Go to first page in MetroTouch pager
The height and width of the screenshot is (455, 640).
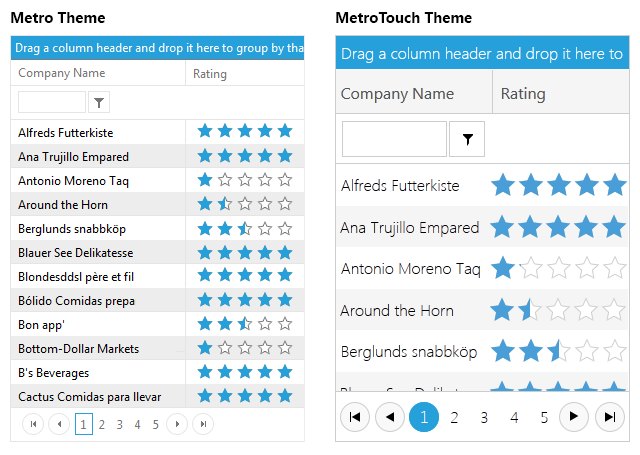(x=355, y=417)
